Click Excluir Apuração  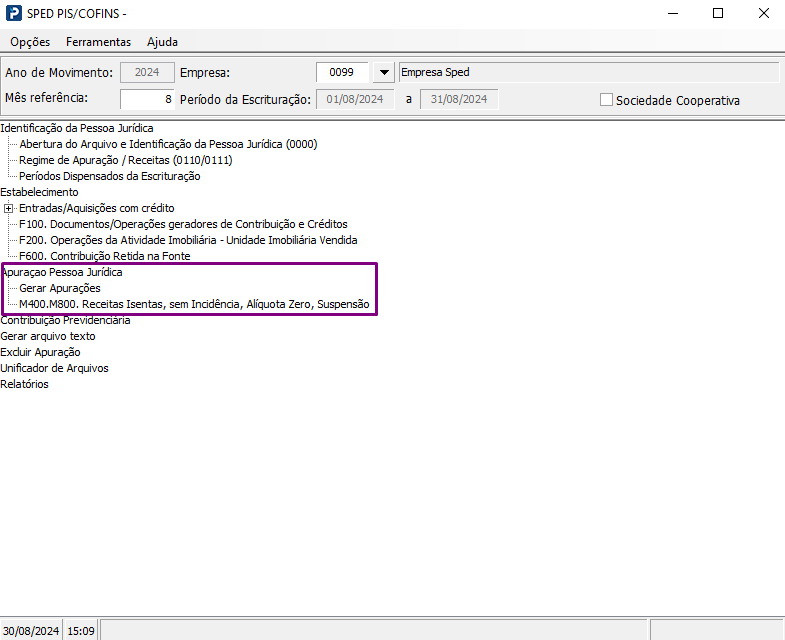[40, 353]
